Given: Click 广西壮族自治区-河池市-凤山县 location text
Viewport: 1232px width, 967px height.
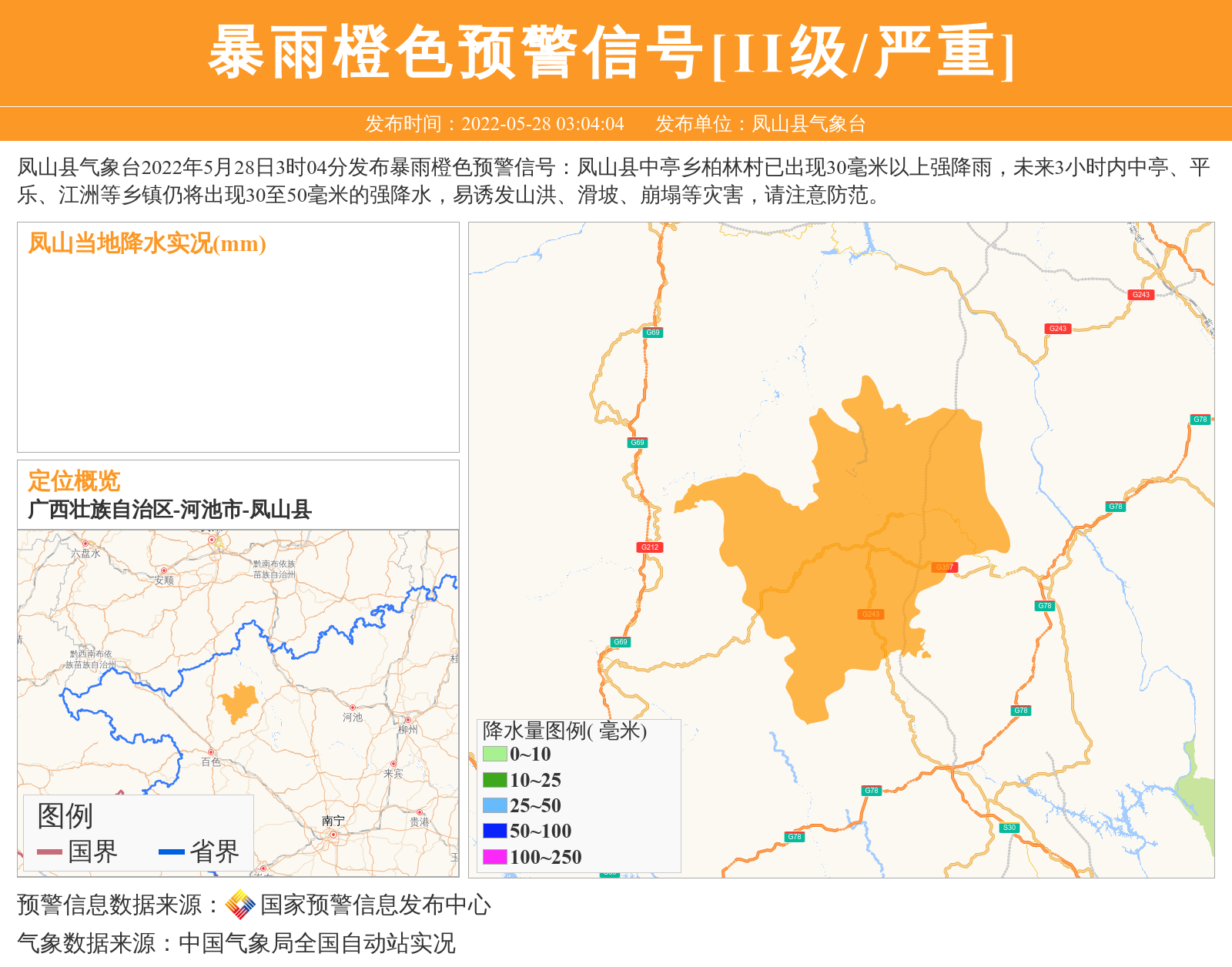Looking at the screenshot, I should 169,509.
